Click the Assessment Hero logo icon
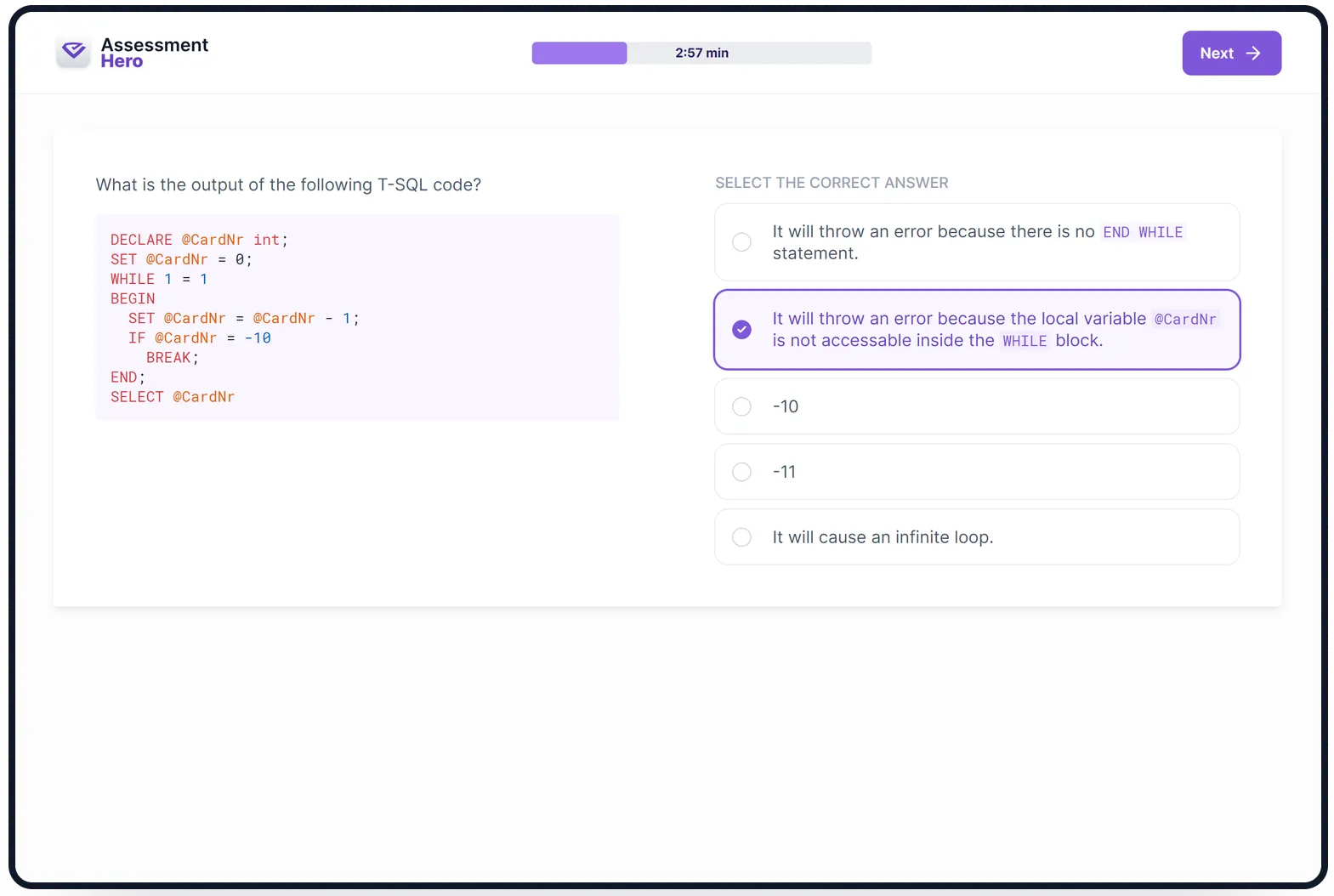The image size is (1334, 896). pyautogui.click(x=73, y=53)
